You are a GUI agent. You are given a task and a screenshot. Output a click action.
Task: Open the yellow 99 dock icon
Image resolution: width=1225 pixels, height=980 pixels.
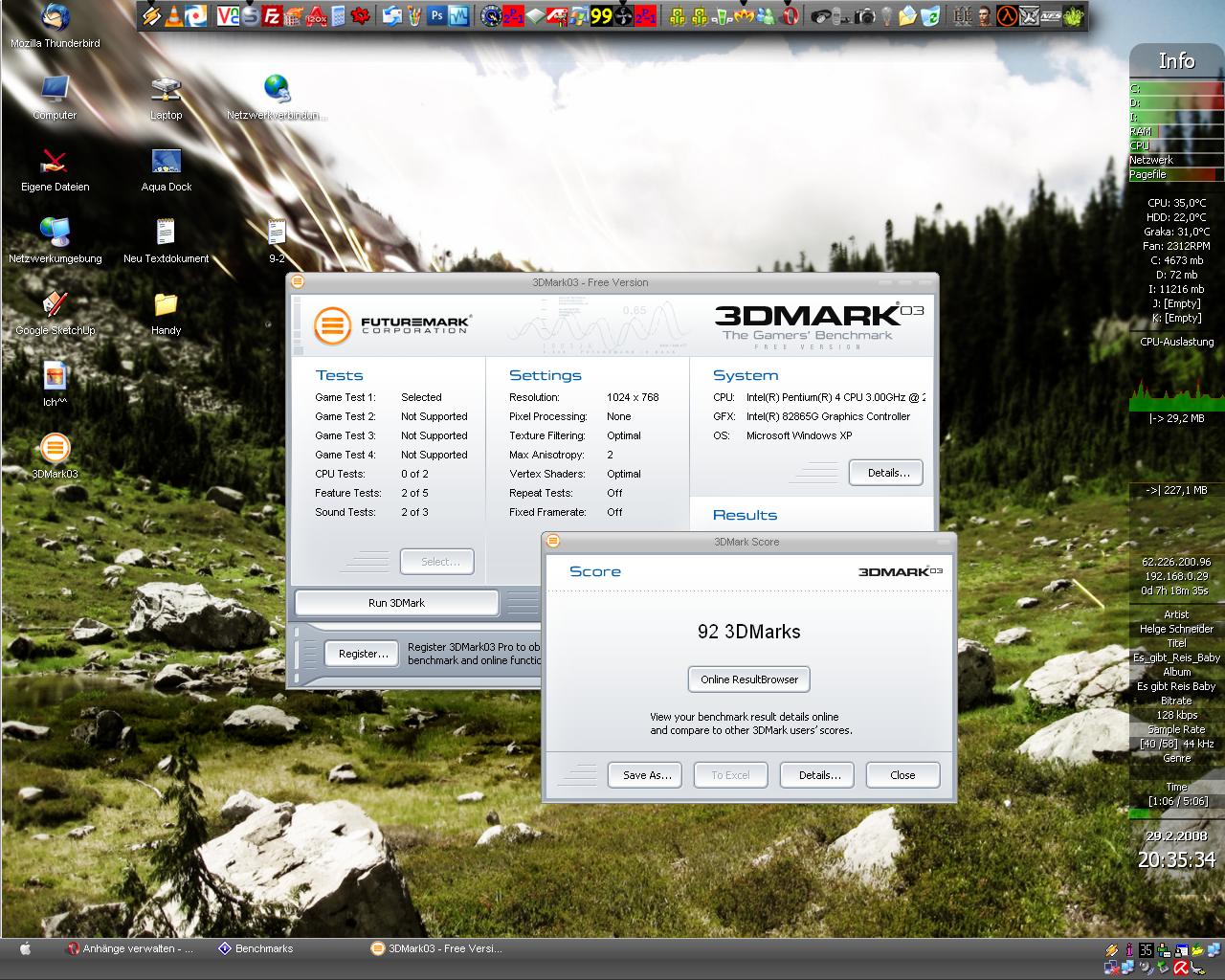[601, 15]
